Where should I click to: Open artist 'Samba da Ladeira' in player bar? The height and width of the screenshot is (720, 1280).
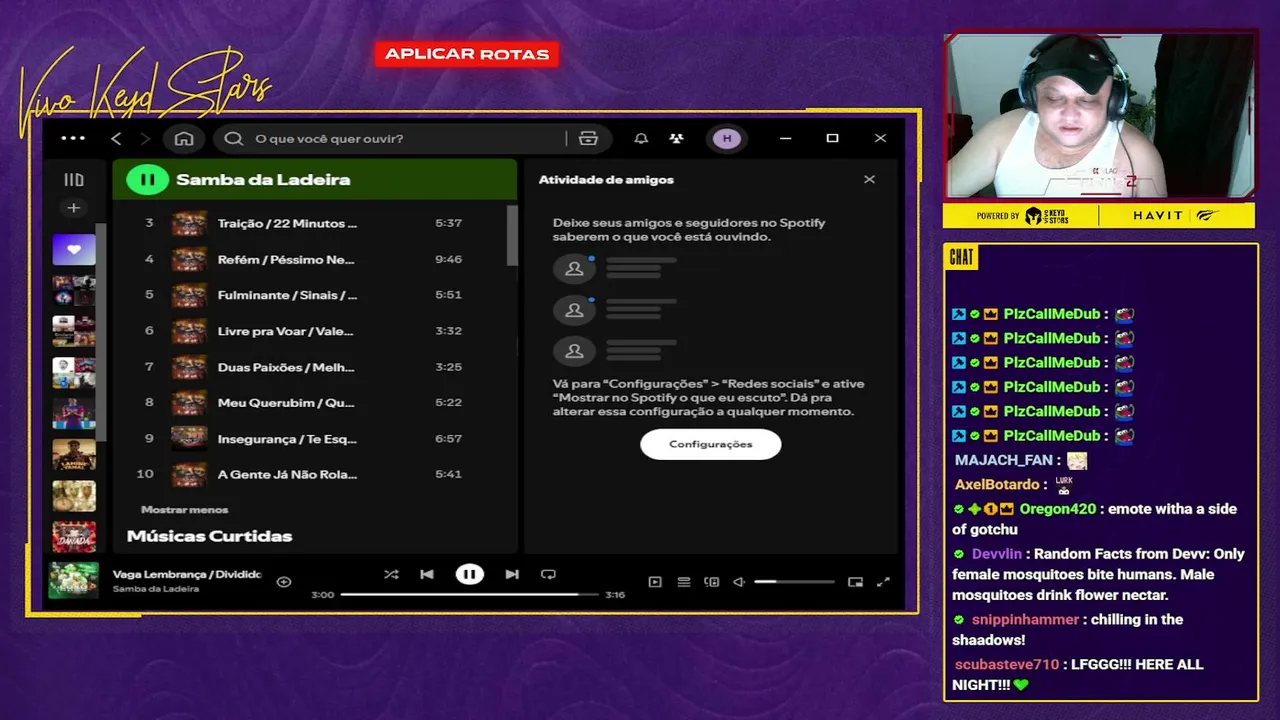(x=156, y=589)
